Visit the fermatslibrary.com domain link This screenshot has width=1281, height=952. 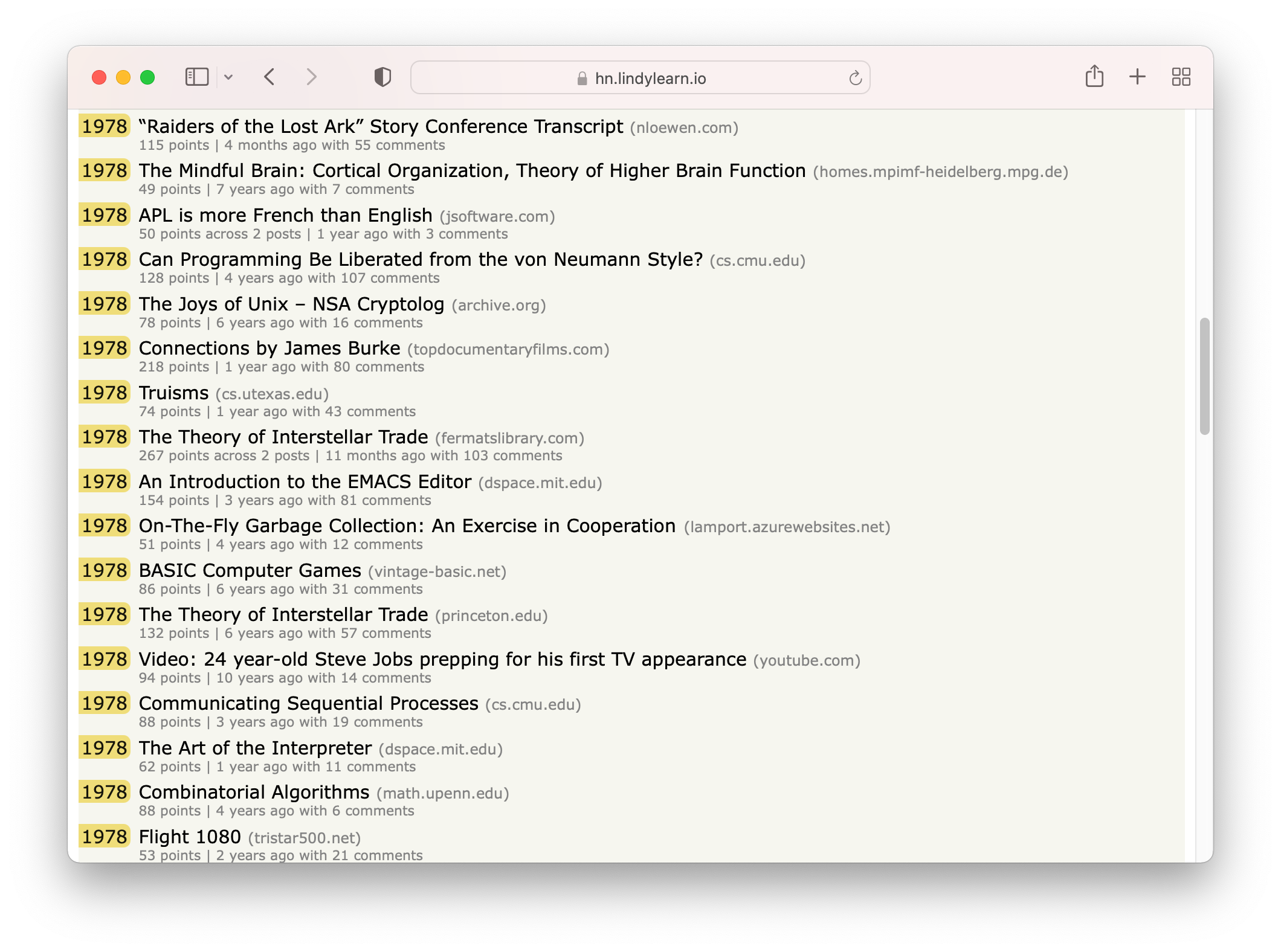pyautogui.click(x=509, y=438)
